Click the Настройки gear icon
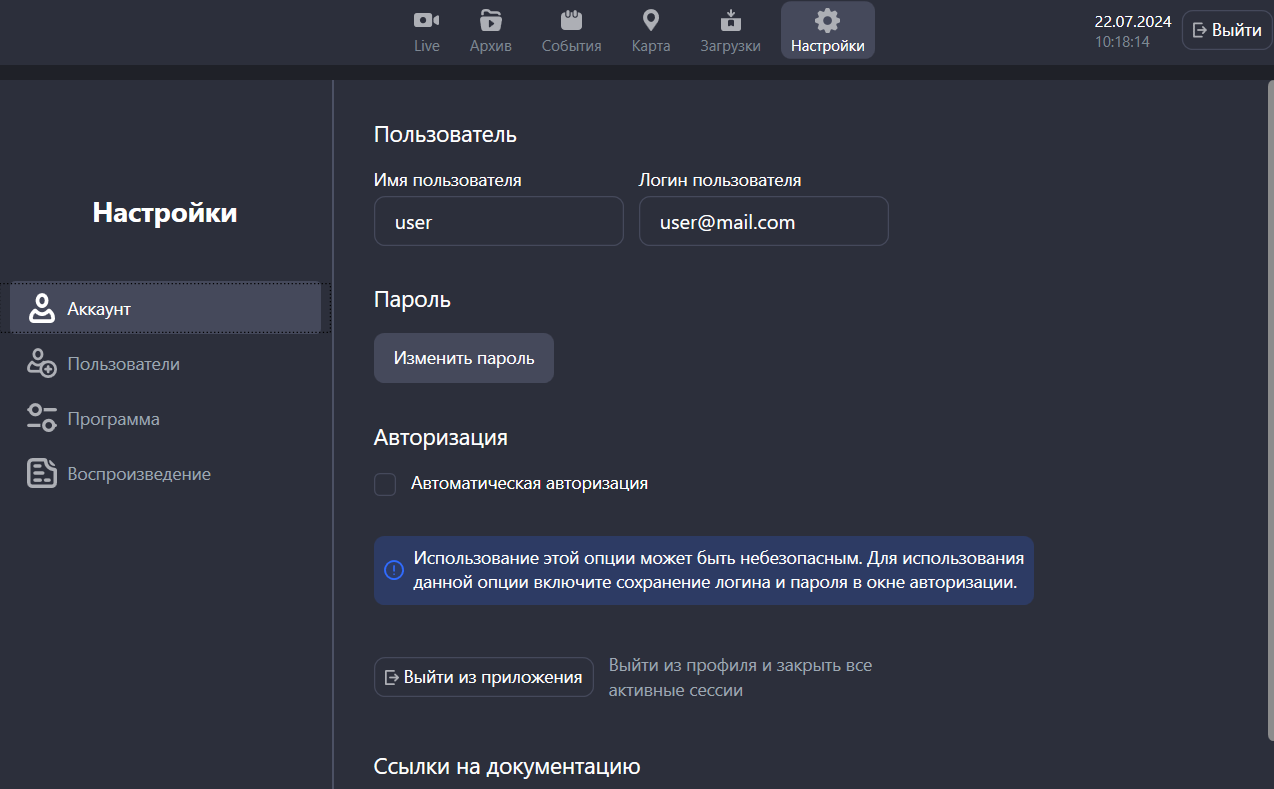 click(827, 20)
